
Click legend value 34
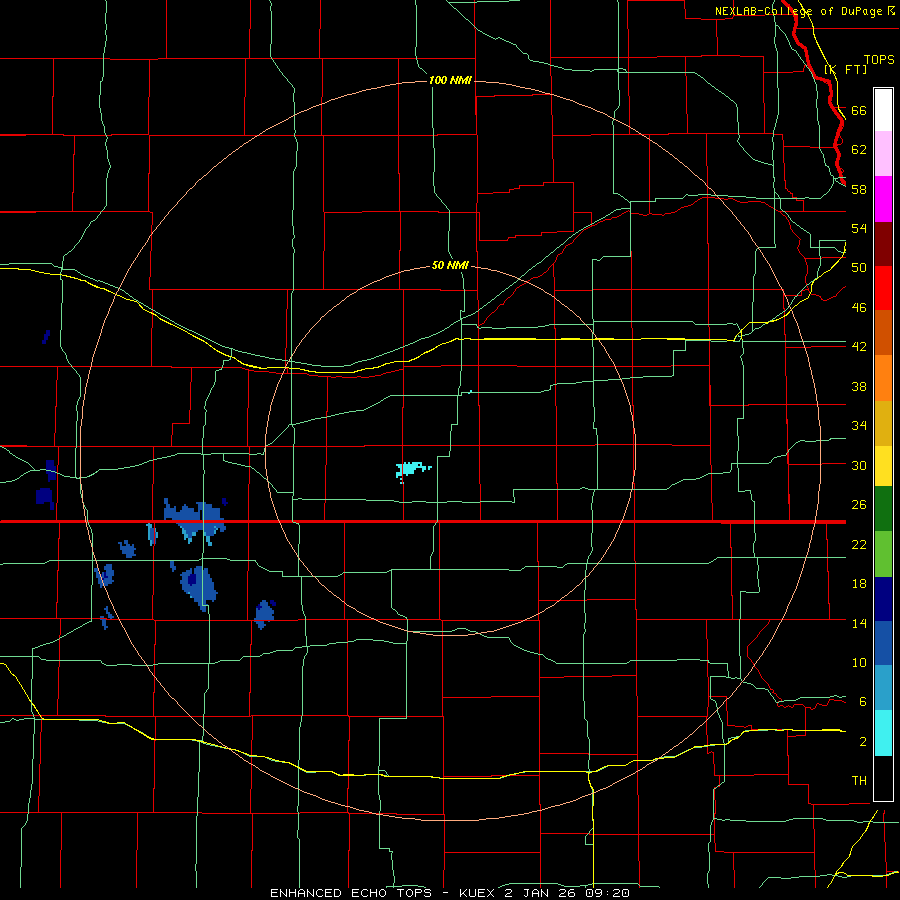859,425
